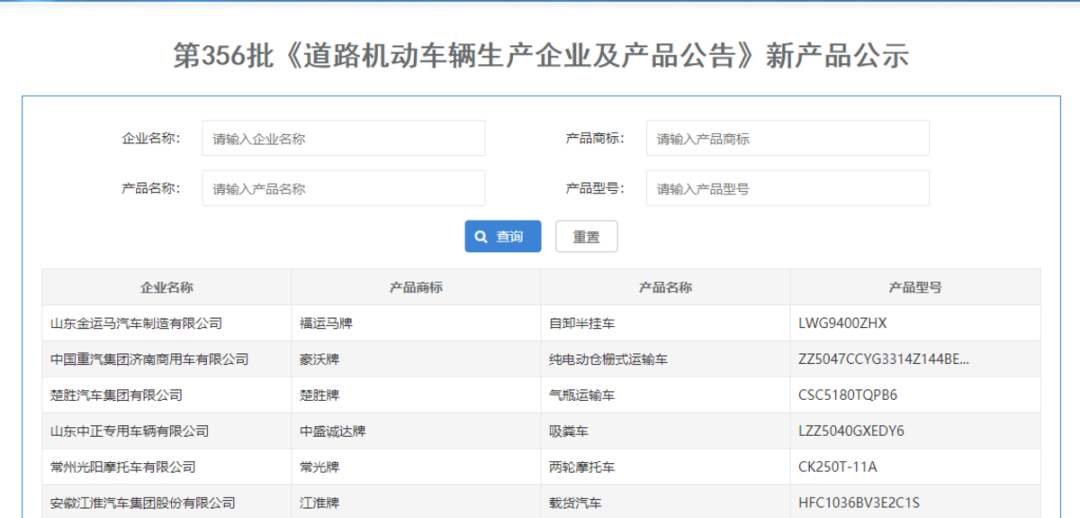
Task: Click the 企业名称 search input field
Action: pos(344,138)
